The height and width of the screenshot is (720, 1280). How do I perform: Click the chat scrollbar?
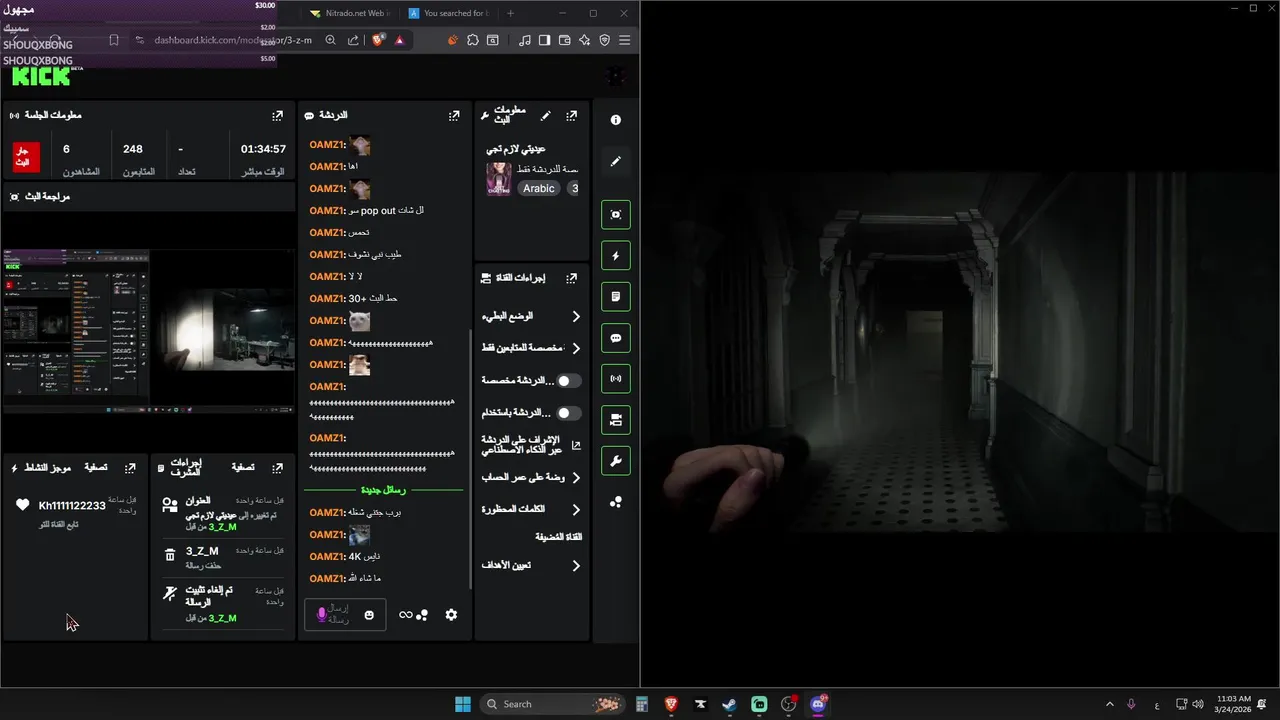click(x=471, y=460)
